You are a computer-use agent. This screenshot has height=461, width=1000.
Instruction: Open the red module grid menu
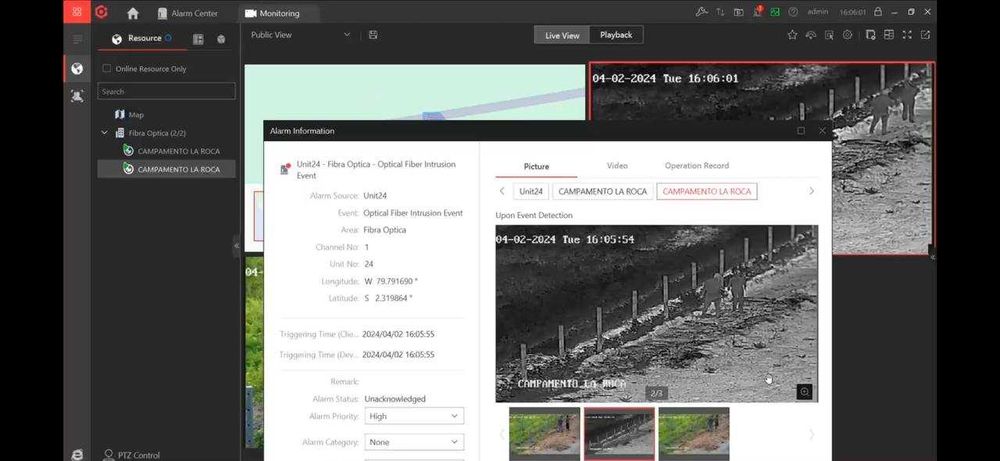(x=77, y=12)
